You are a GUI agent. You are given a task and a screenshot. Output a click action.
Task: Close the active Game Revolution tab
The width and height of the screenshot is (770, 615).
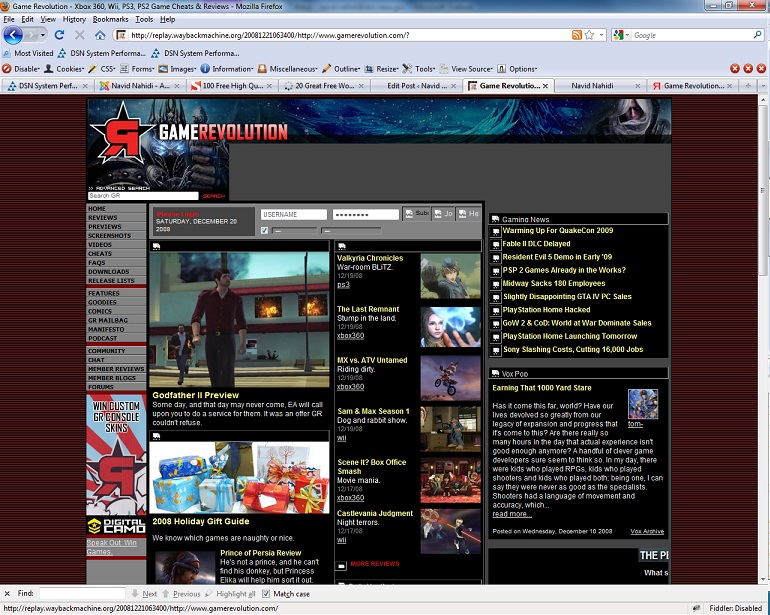[x=545, y=85]
